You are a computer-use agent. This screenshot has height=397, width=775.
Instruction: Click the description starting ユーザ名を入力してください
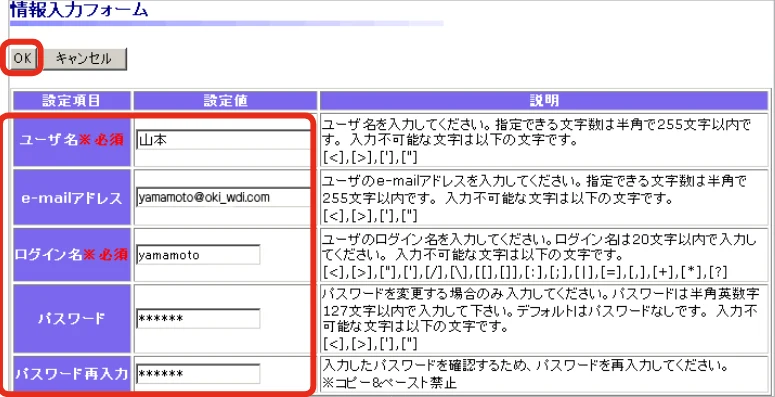pos(536,140)
